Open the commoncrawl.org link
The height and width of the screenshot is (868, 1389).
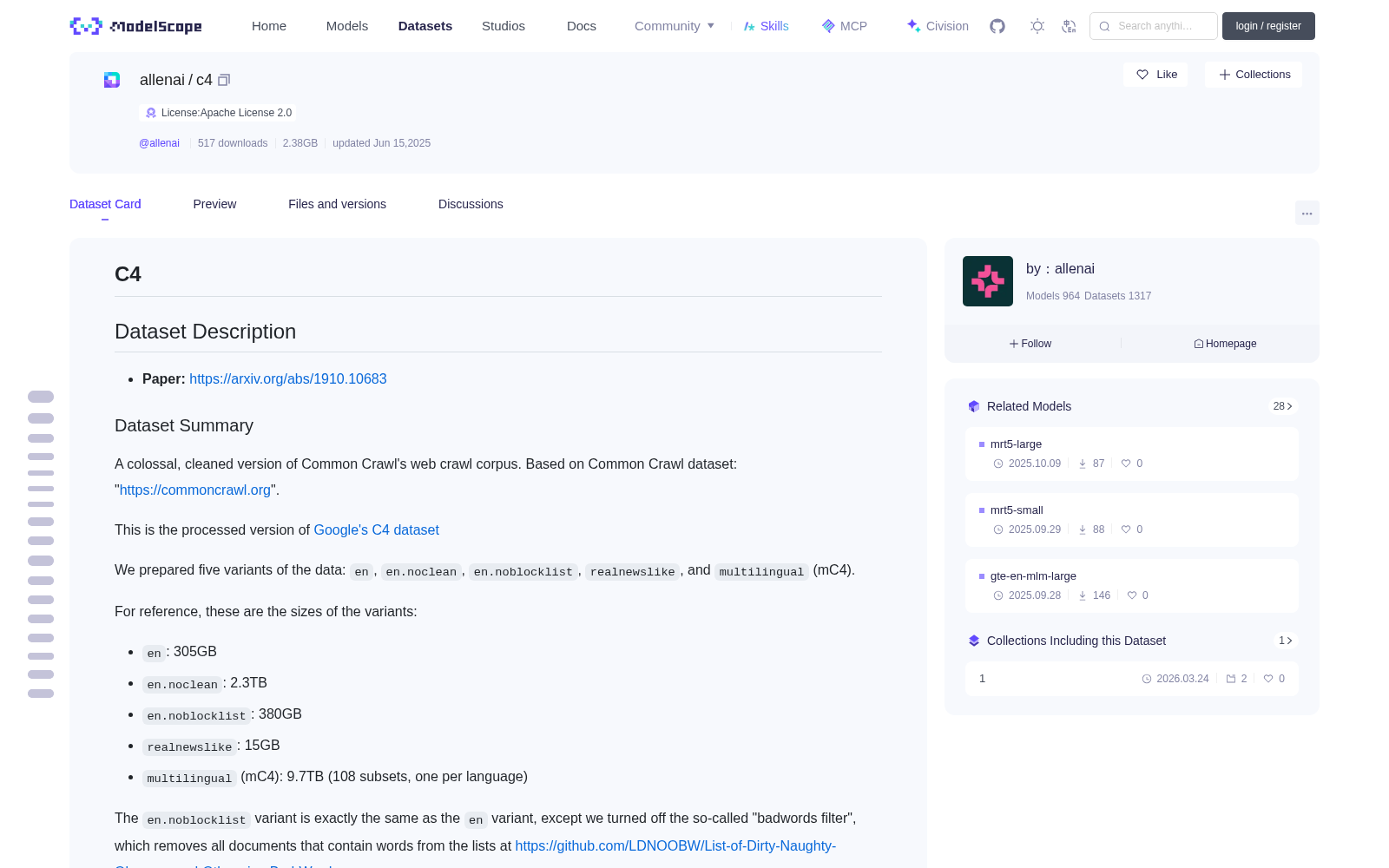[x=195, y=490]
